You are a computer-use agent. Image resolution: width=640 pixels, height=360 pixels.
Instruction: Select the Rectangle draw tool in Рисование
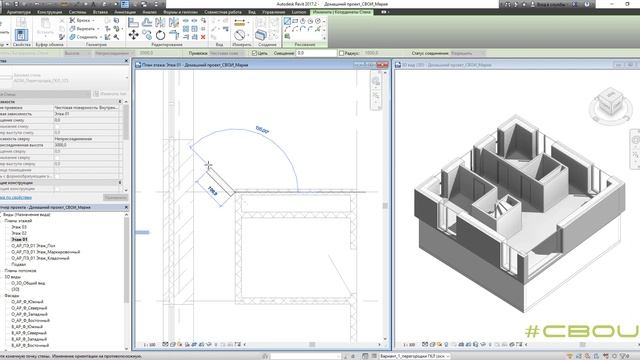coord(295,21)
